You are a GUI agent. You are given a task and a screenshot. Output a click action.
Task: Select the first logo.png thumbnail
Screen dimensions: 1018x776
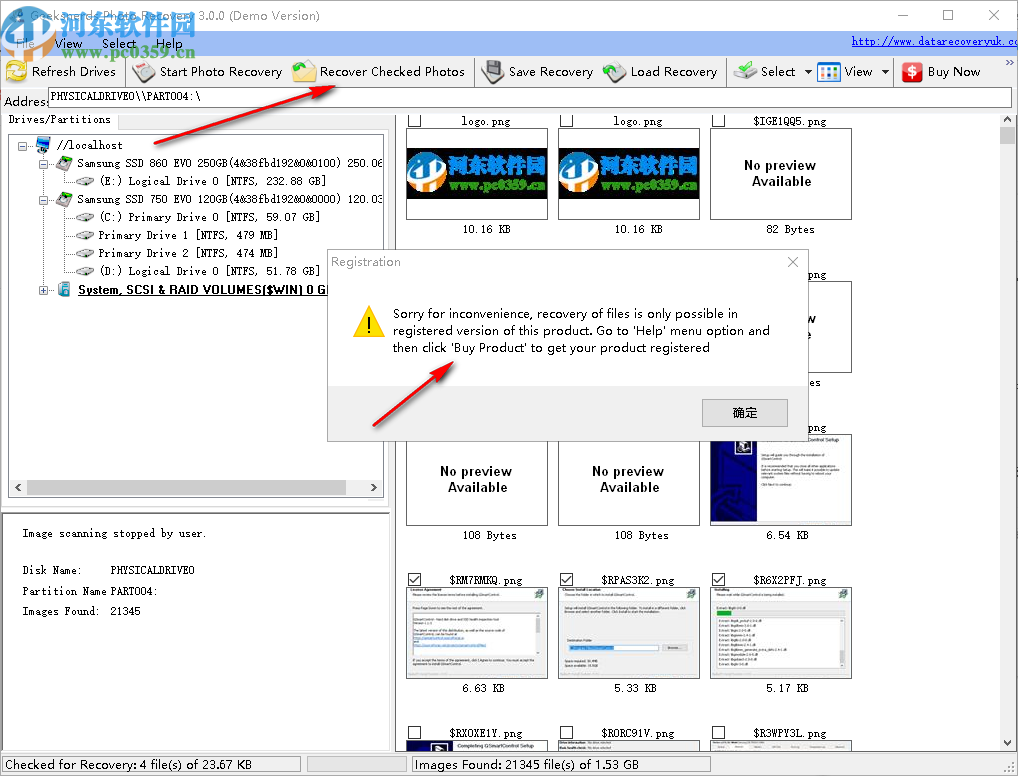pos(477,173)
